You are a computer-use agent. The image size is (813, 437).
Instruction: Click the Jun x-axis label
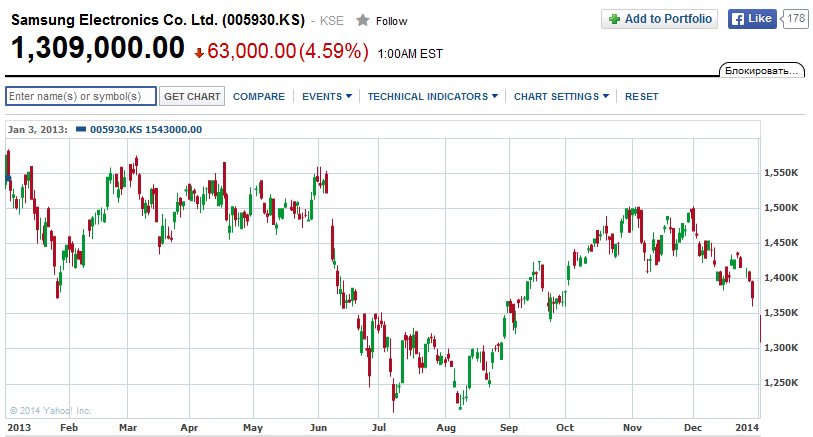click(x=318, y=428)
